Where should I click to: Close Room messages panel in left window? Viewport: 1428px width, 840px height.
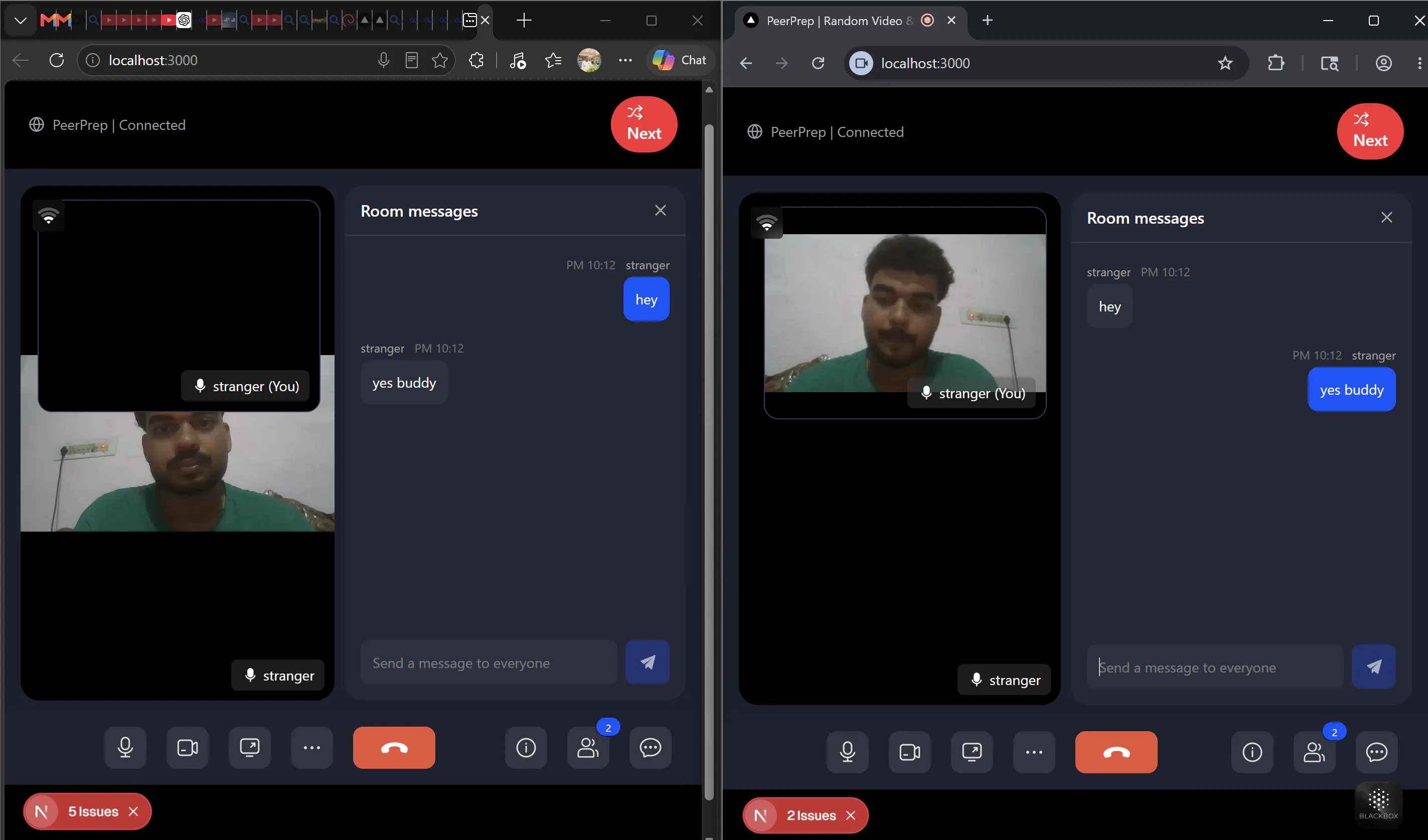tap(661, 211)
